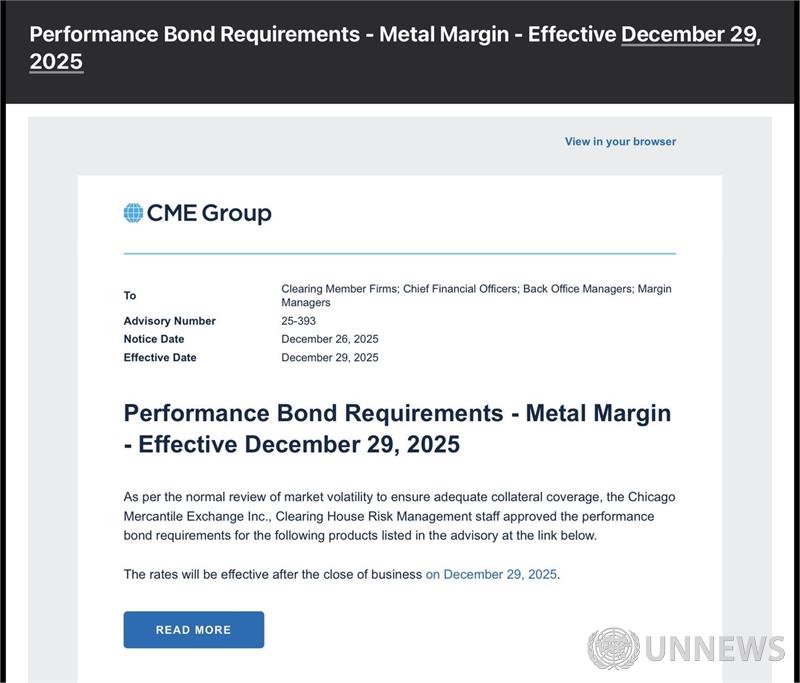Open the "View in your browser" link

tap(620, 142)
